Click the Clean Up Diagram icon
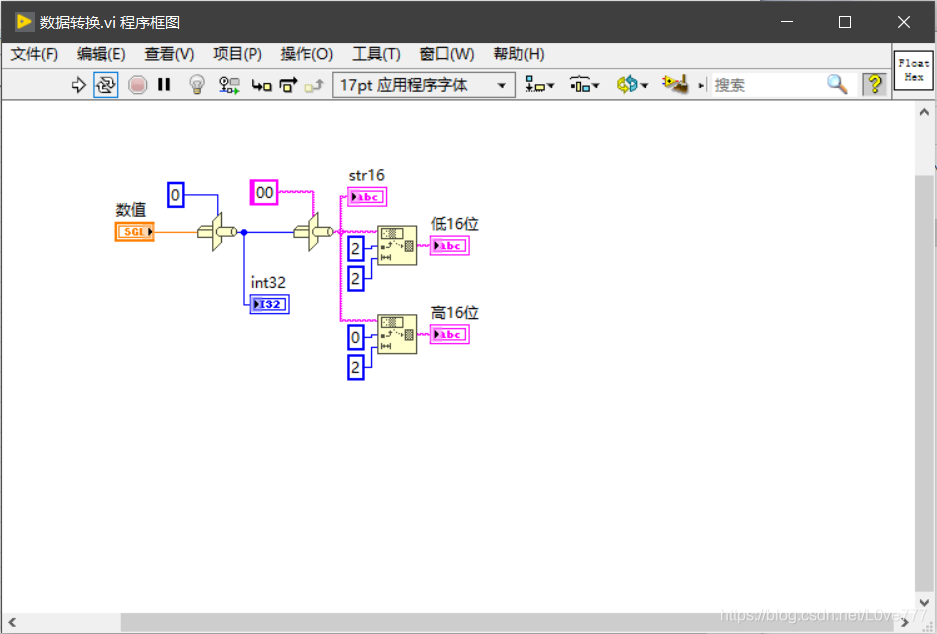The height and width of the screenshot is (634, 937). click(675, 84)
